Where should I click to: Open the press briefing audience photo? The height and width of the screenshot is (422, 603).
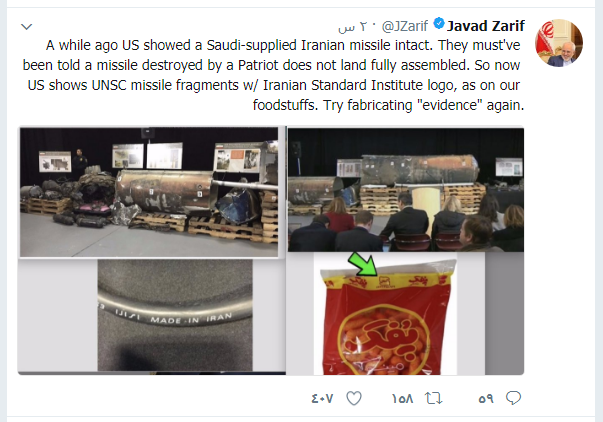406,190
